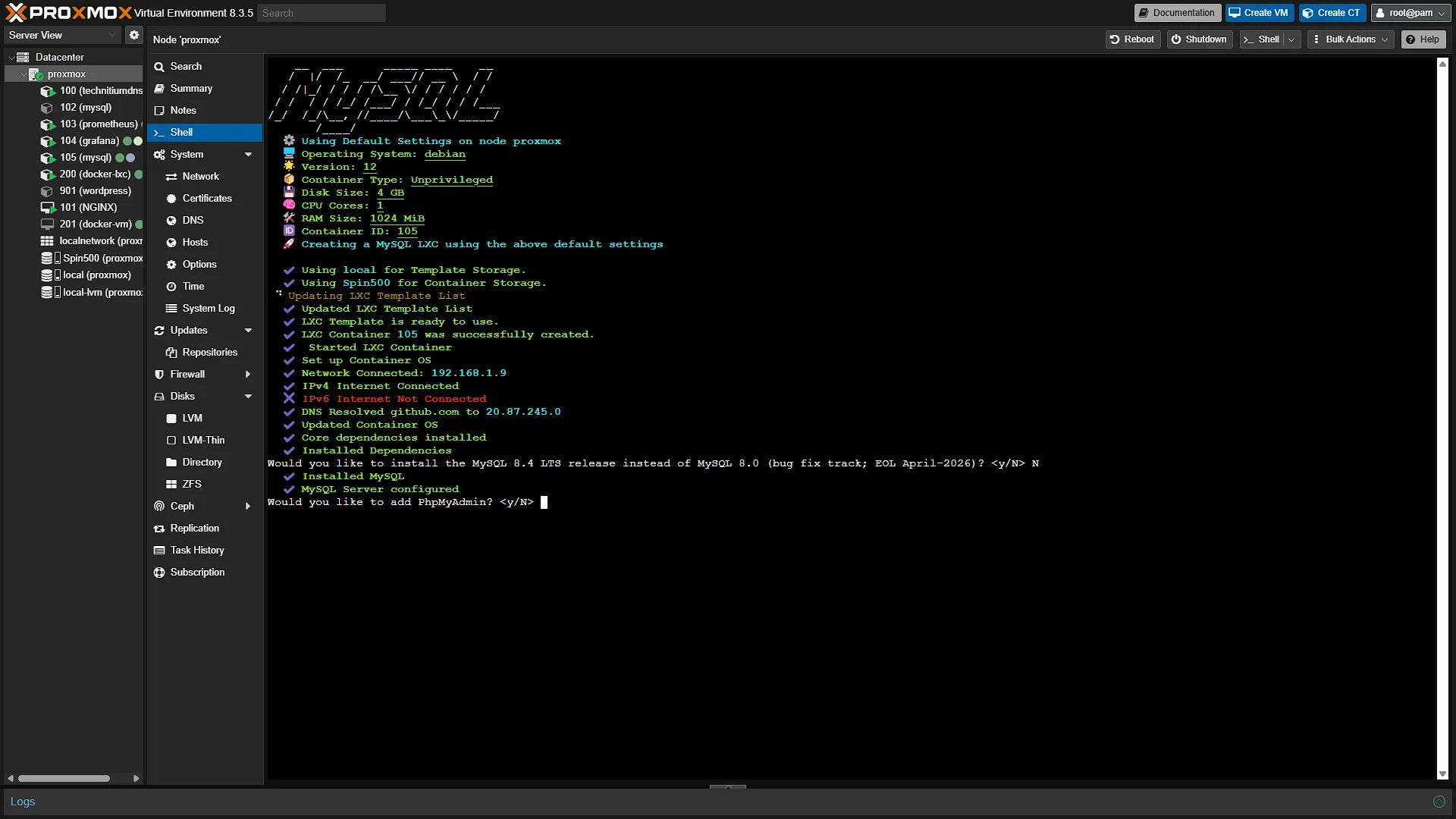Open node Options
The width and height of the screenshot is (1456, 819).
coord(205,265)
